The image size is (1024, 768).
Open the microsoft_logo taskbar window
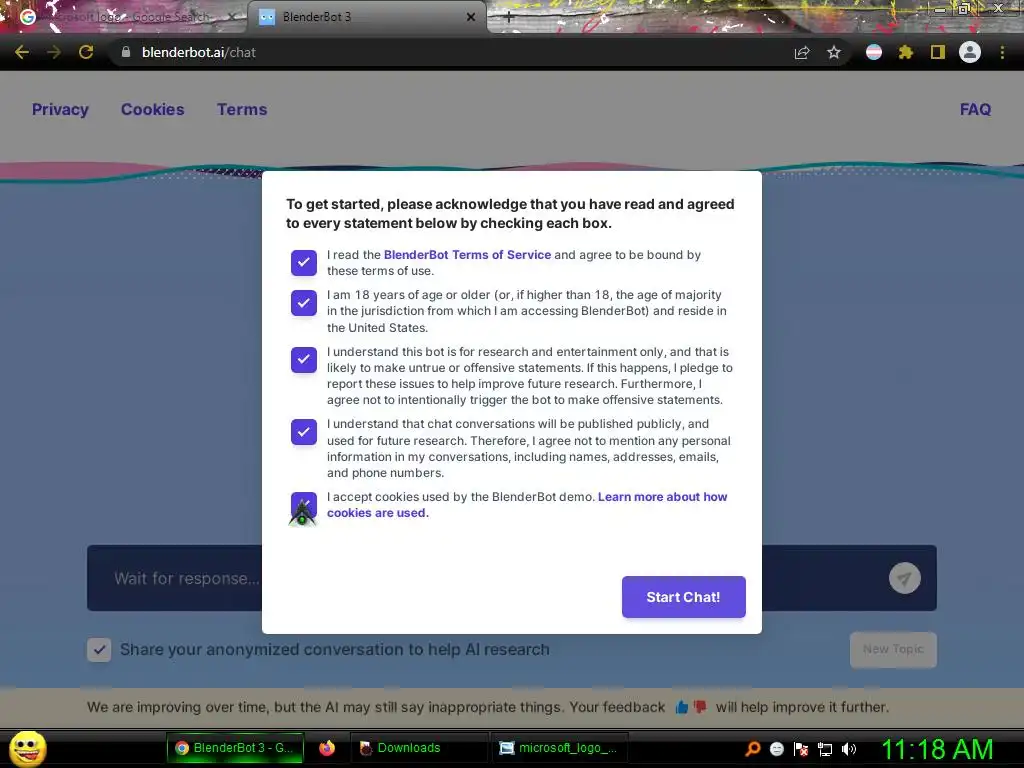[x=559, y=748]
